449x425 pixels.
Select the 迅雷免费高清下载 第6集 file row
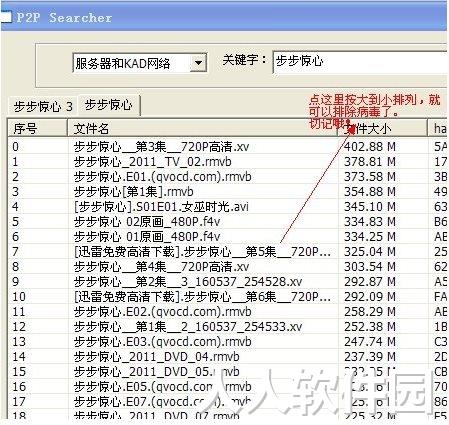pyautogui.click(x=202, y=297)
